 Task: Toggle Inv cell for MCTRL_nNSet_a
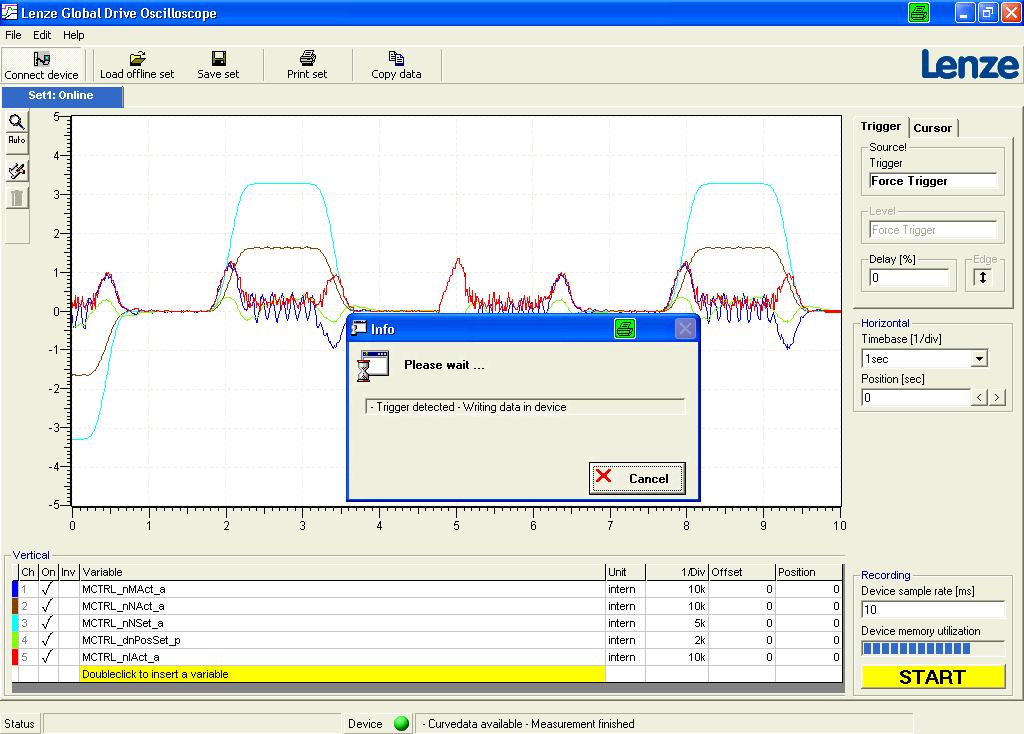point(69,623)
